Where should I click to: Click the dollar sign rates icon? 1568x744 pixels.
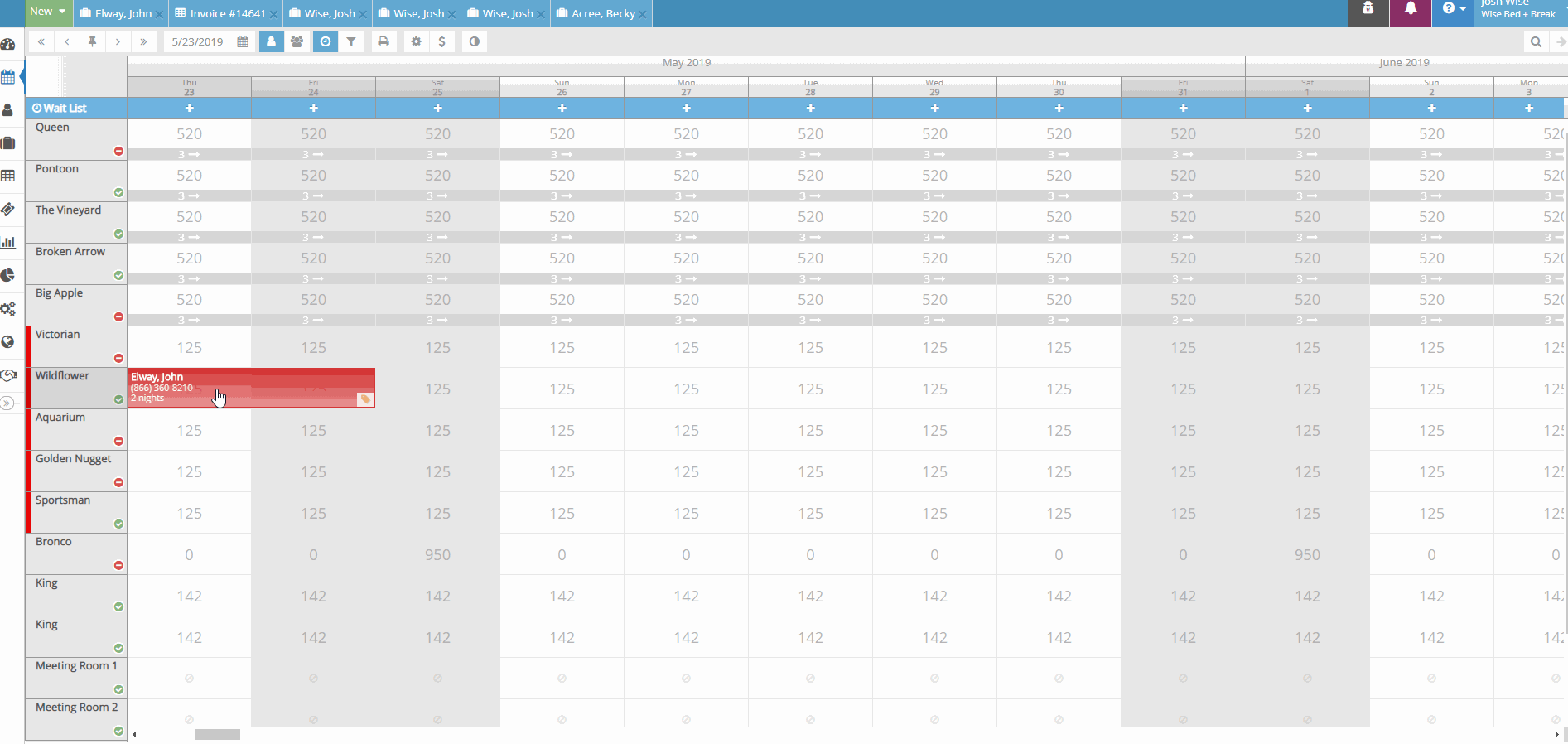pos(442,41)
